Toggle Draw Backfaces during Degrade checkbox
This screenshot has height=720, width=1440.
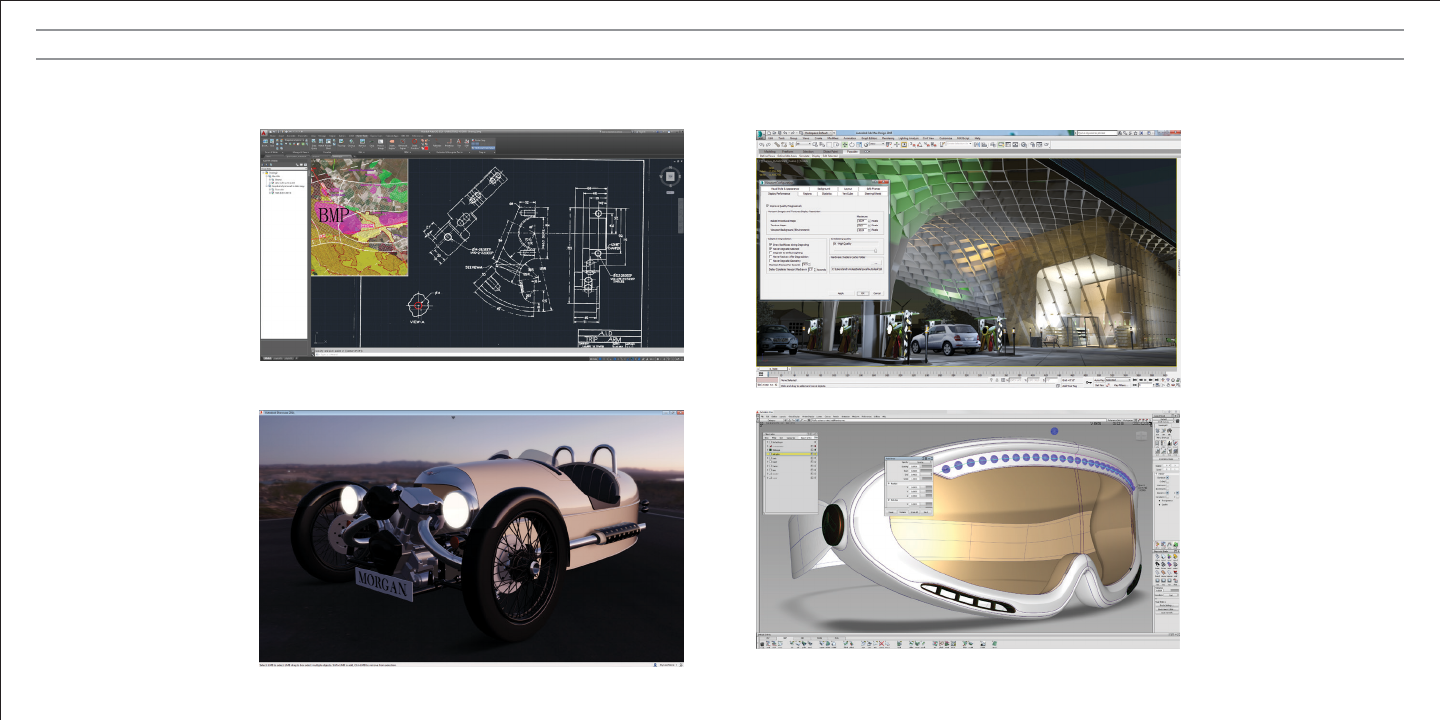coord(769,244)
